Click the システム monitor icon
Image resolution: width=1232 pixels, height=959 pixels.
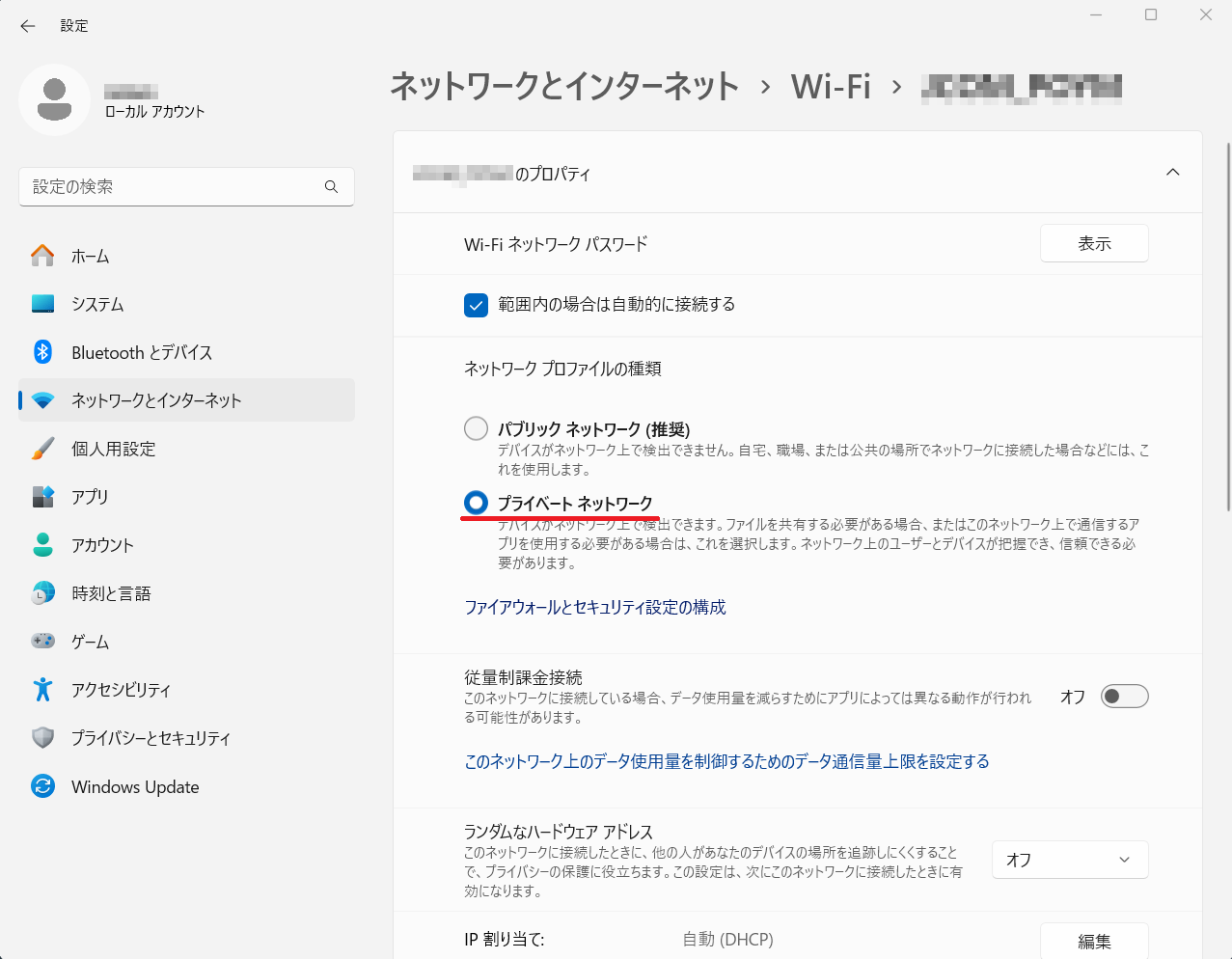42,304
